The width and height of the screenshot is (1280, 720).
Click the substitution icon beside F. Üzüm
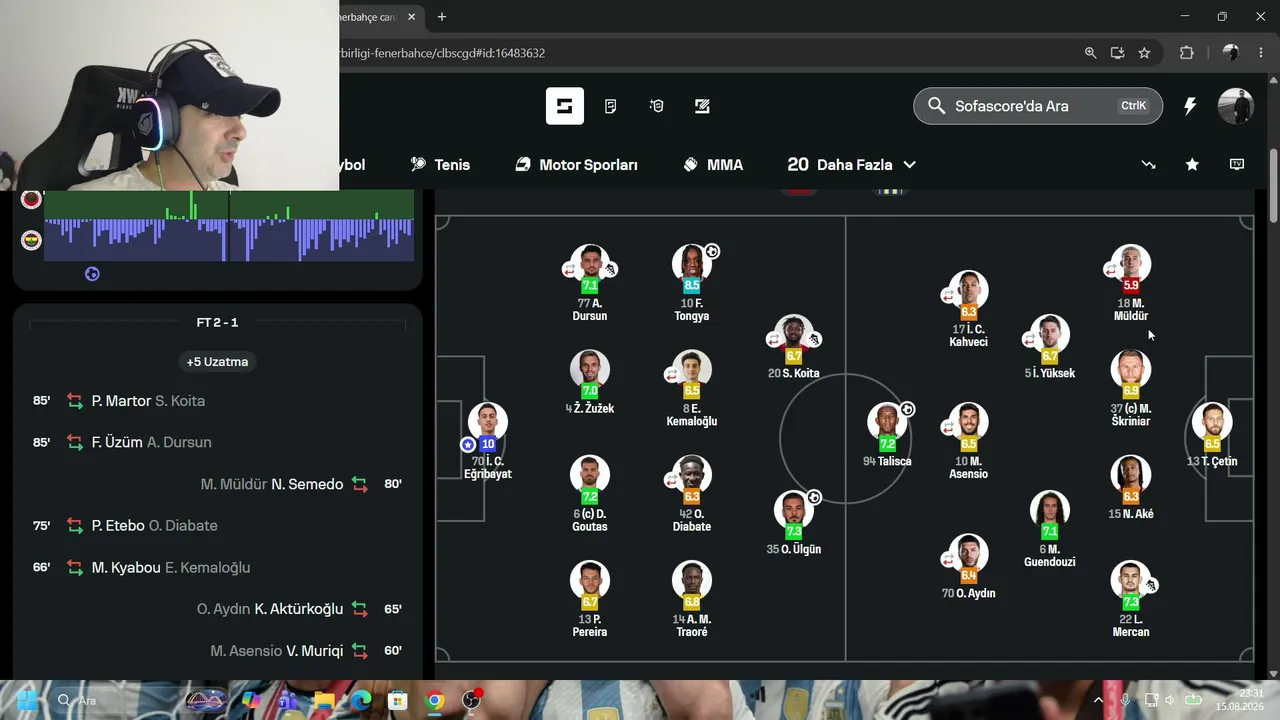pyautogui.click(x=74, y=442)
